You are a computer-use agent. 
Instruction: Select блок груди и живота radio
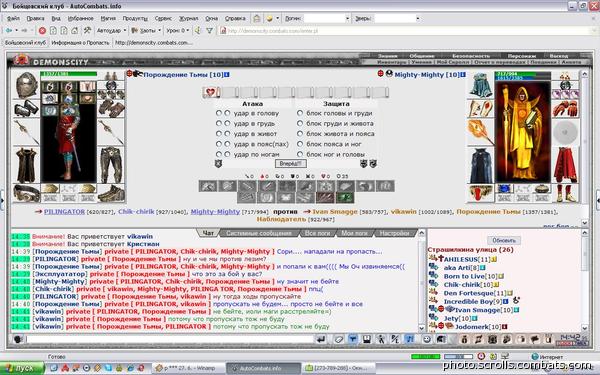(300, 124)
